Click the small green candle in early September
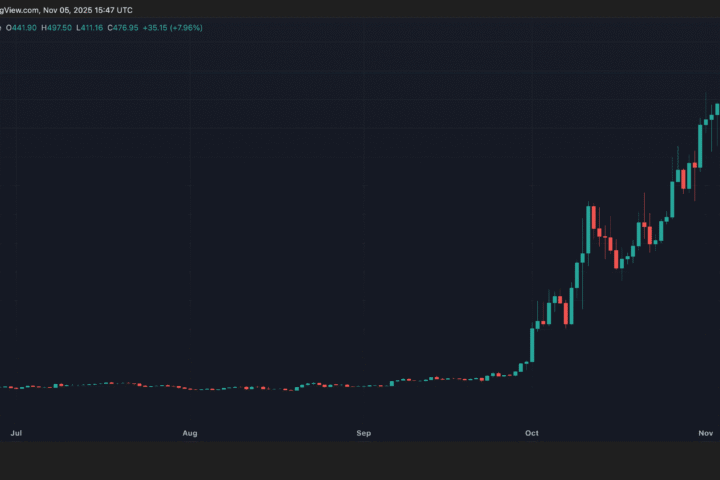 coord(392,382)
